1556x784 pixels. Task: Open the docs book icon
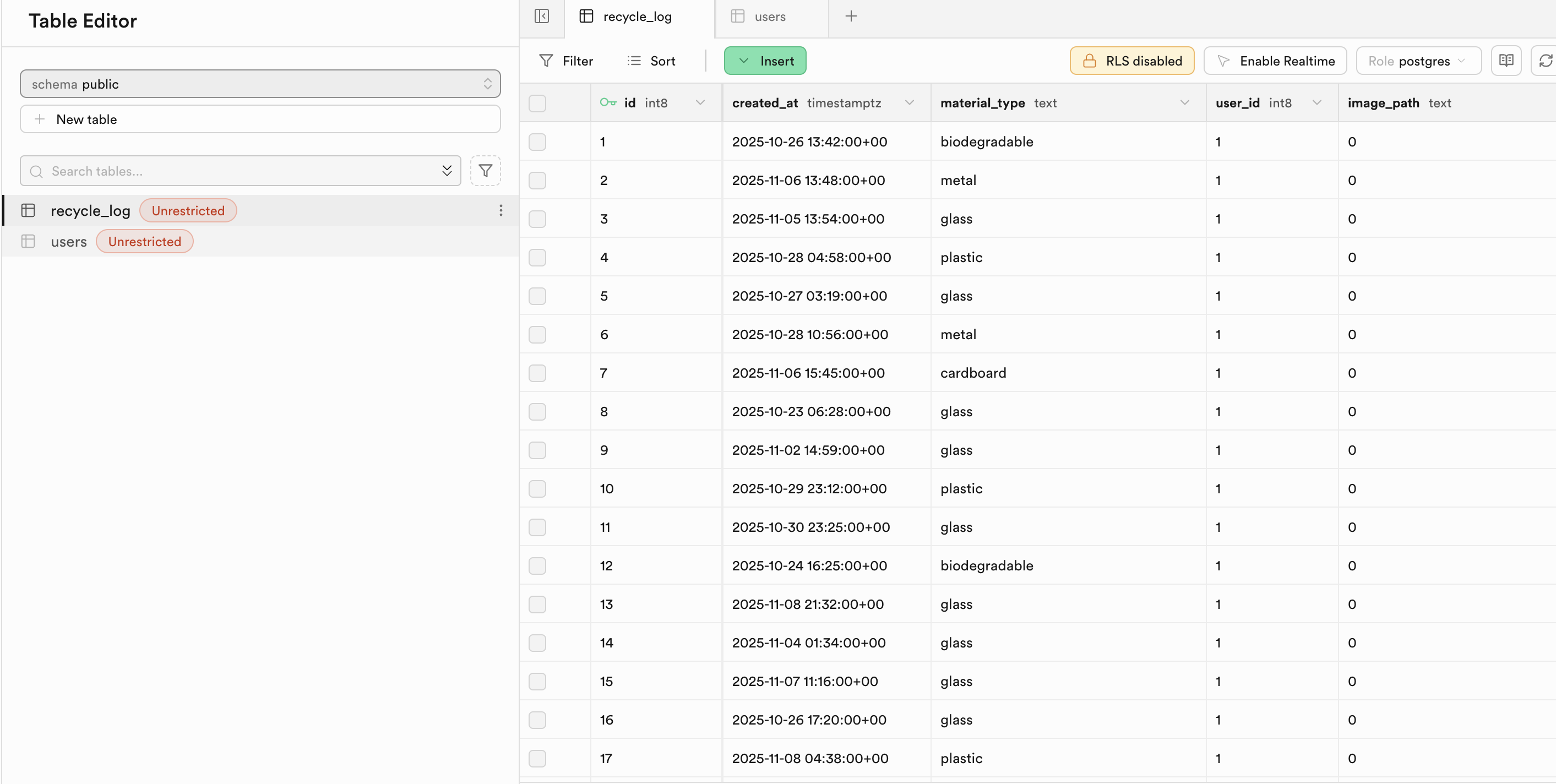tap(1506, 61)
